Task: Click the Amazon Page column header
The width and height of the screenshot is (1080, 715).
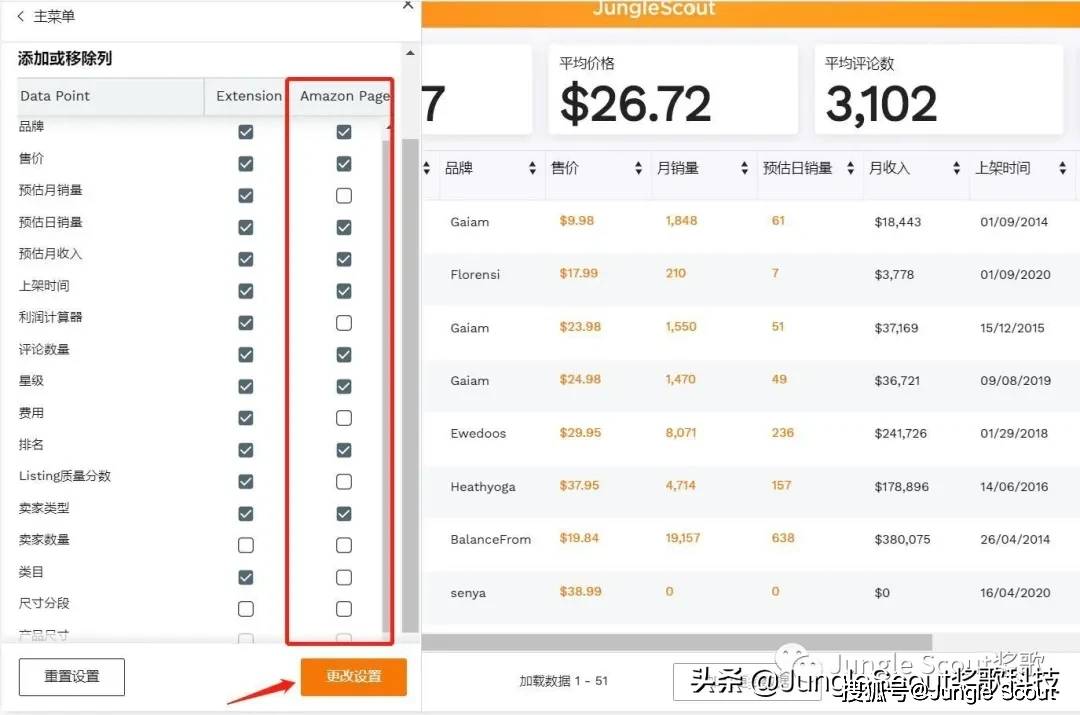Action: 344,96
